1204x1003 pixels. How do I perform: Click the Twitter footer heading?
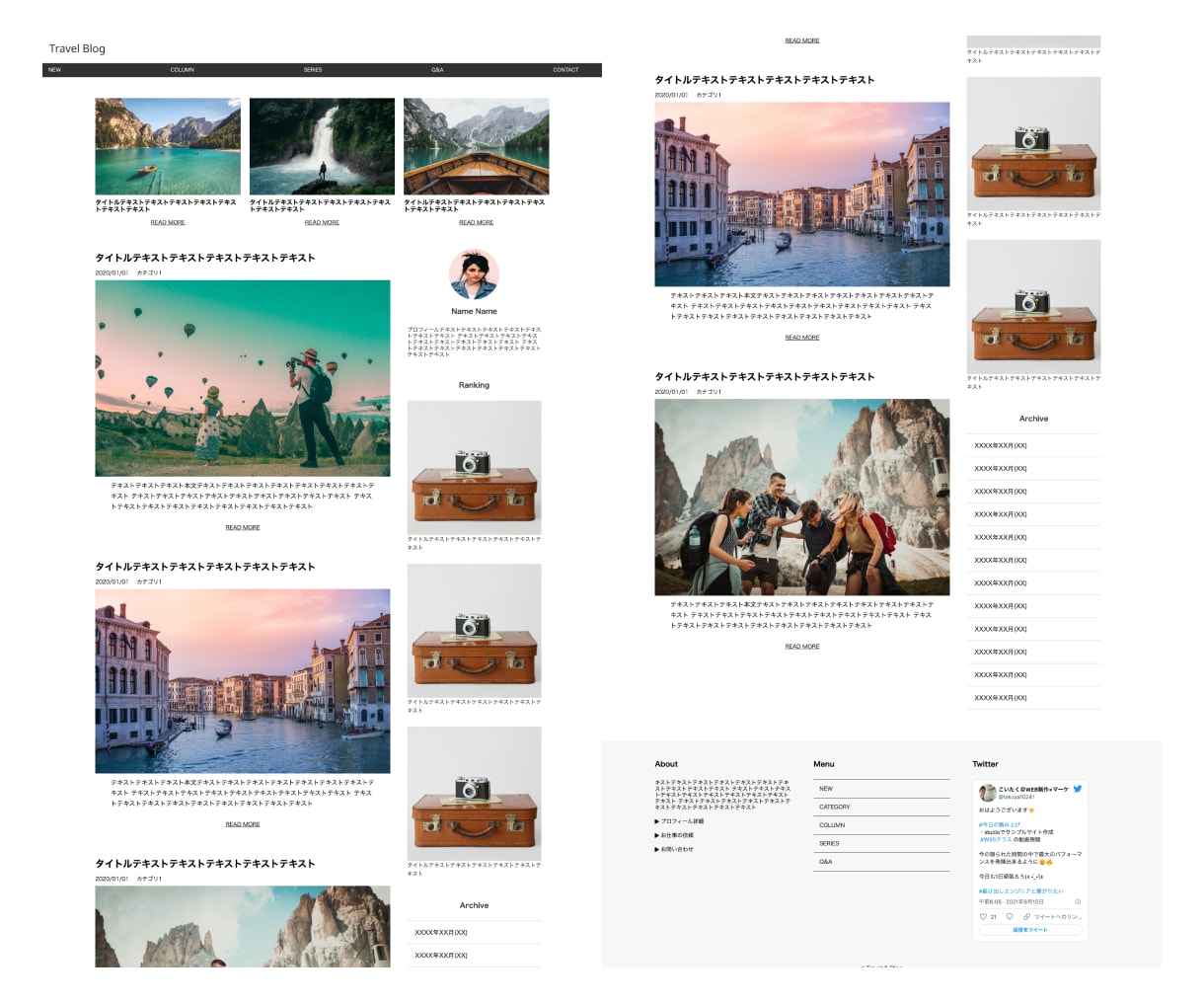coord(985,764)
